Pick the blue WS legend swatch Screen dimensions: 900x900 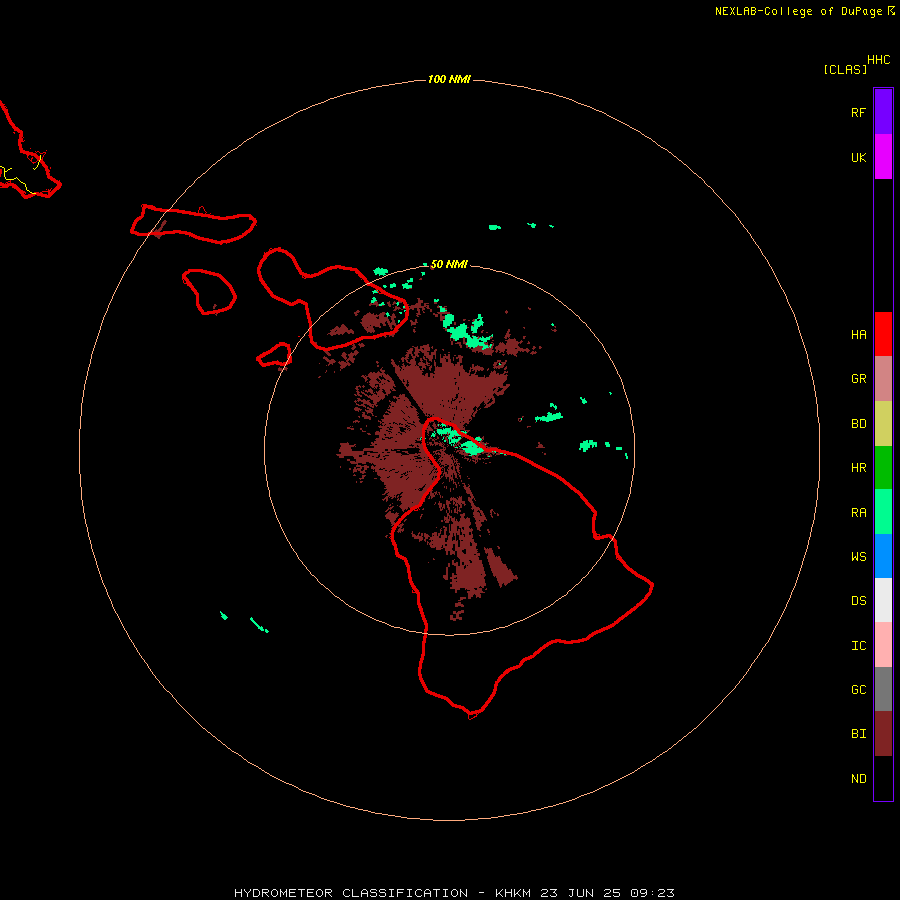pyautogui.click(x=883, y=556)
